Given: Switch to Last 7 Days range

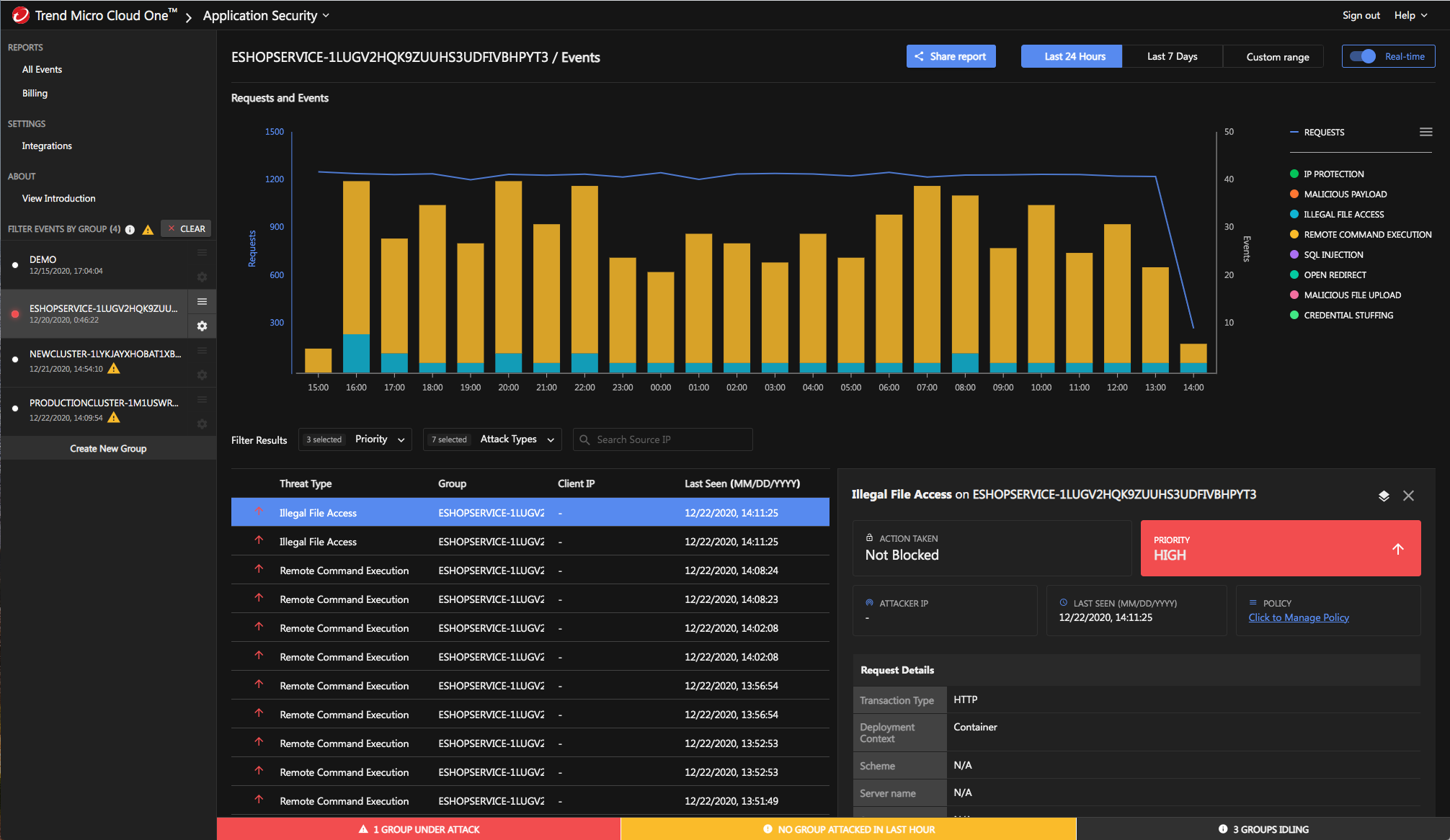Looking at the screenshot, I should tap(1172, 57).
